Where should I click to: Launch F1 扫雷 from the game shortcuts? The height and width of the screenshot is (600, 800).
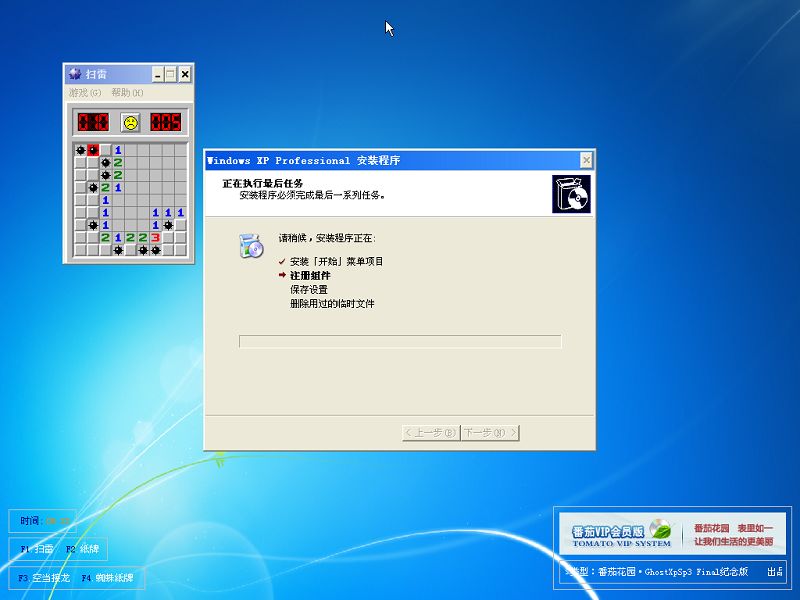(x=37, y=549)
